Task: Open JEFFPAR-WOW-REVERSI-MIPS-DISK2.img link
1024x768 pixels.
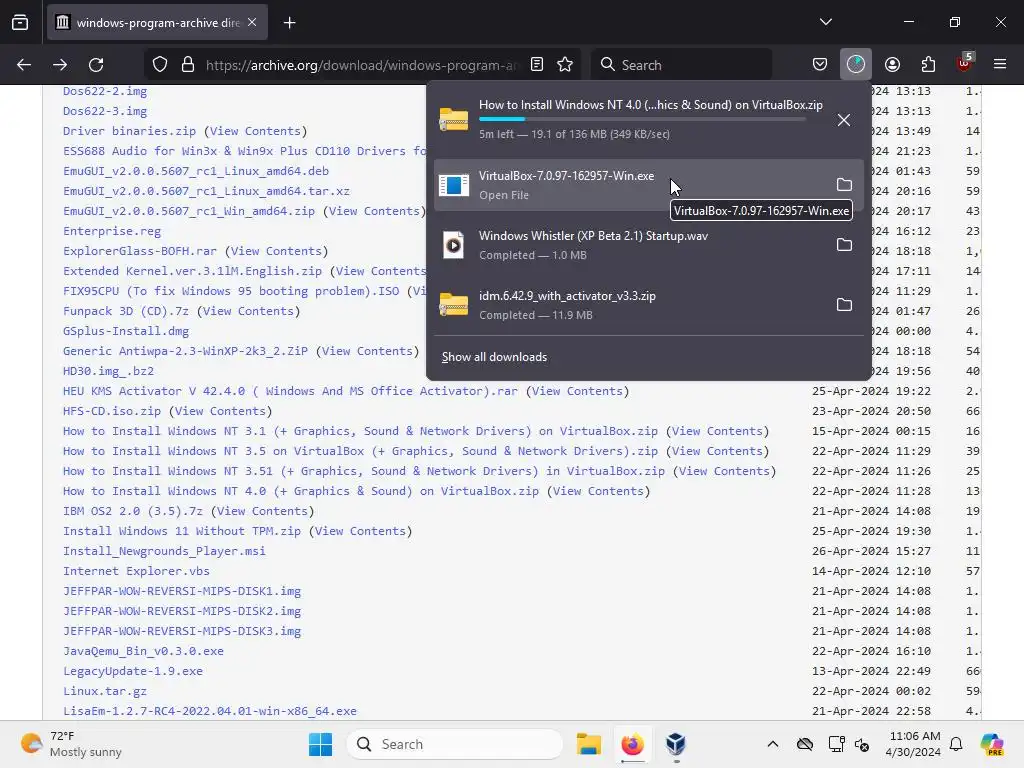Action: pos(182,611)
